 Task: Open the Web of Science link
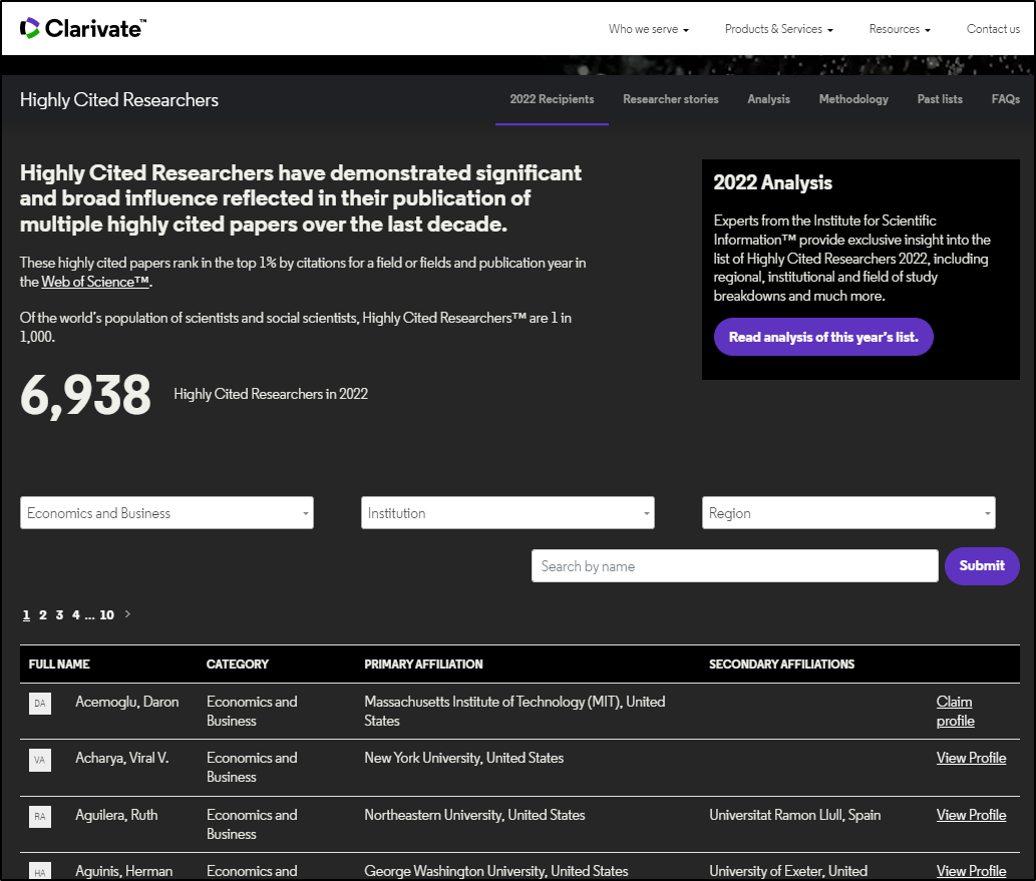pyautogui.click(x=95, y=282)
